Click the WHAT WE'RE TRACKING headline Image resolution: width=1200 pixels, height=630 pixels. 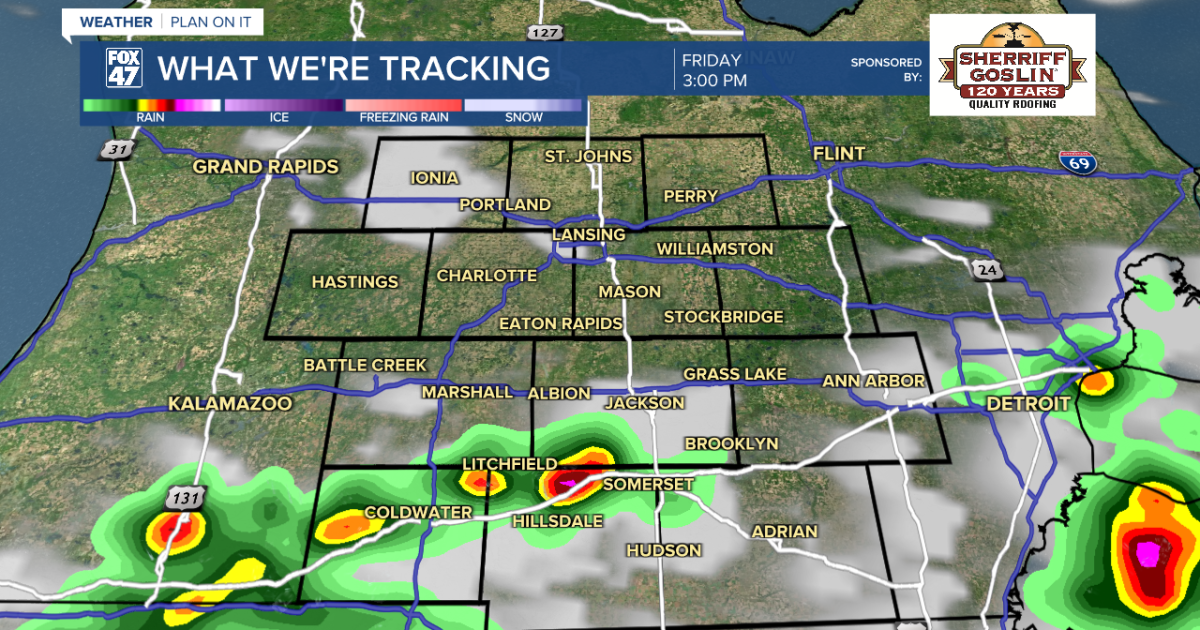[x=354, y=69]
